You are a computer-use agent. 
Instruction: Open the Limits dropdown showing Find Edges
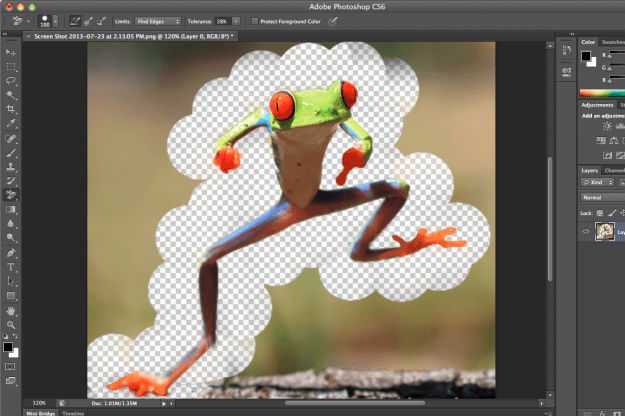pyautogui.click(x=158, y=20)
